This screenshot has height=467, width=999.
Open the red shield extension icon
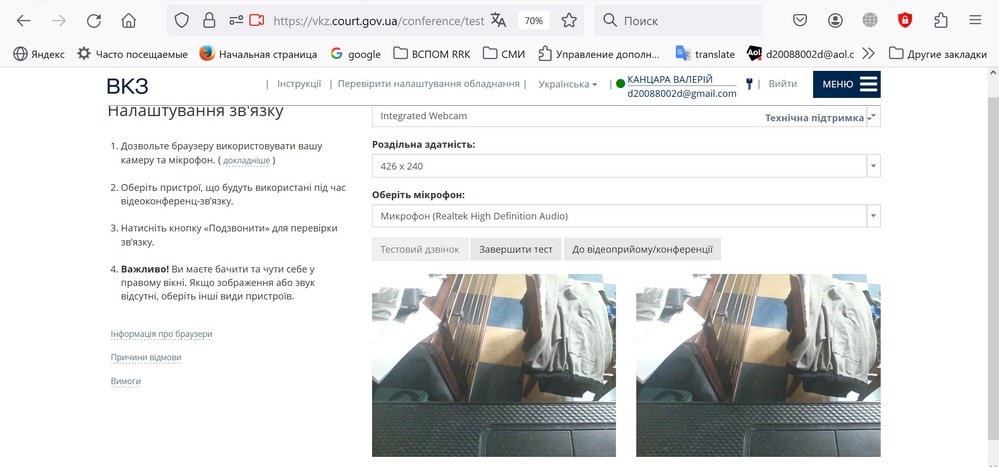click(905, 20)
